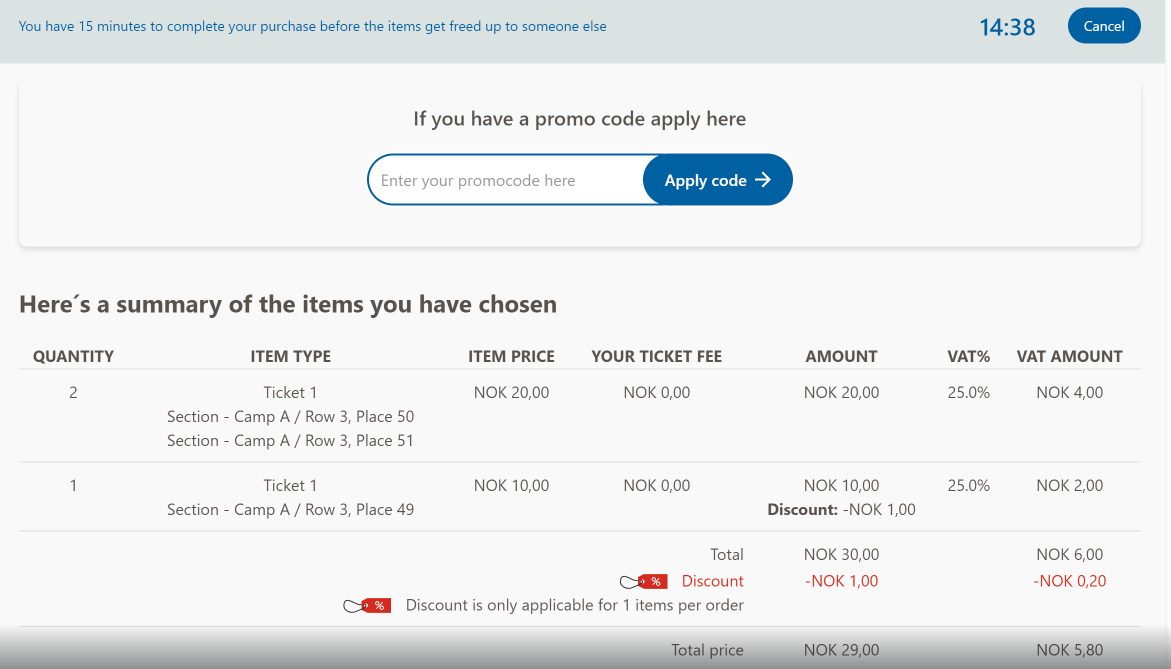This screenshot has height=669, width=1171.
Task: Click the NOK 30,00 total amount
Action: coord(842,555)
